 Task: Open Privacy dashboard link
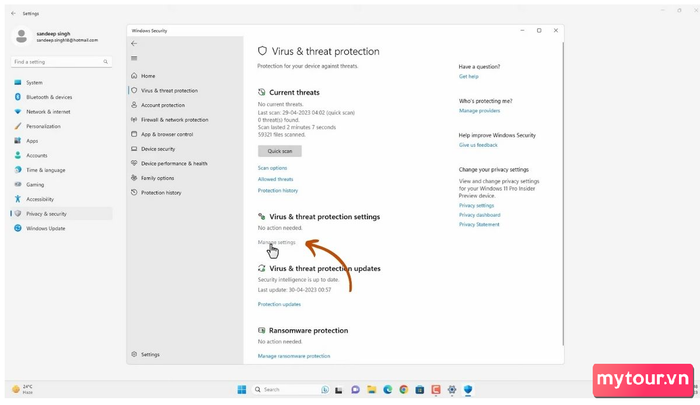479,215
